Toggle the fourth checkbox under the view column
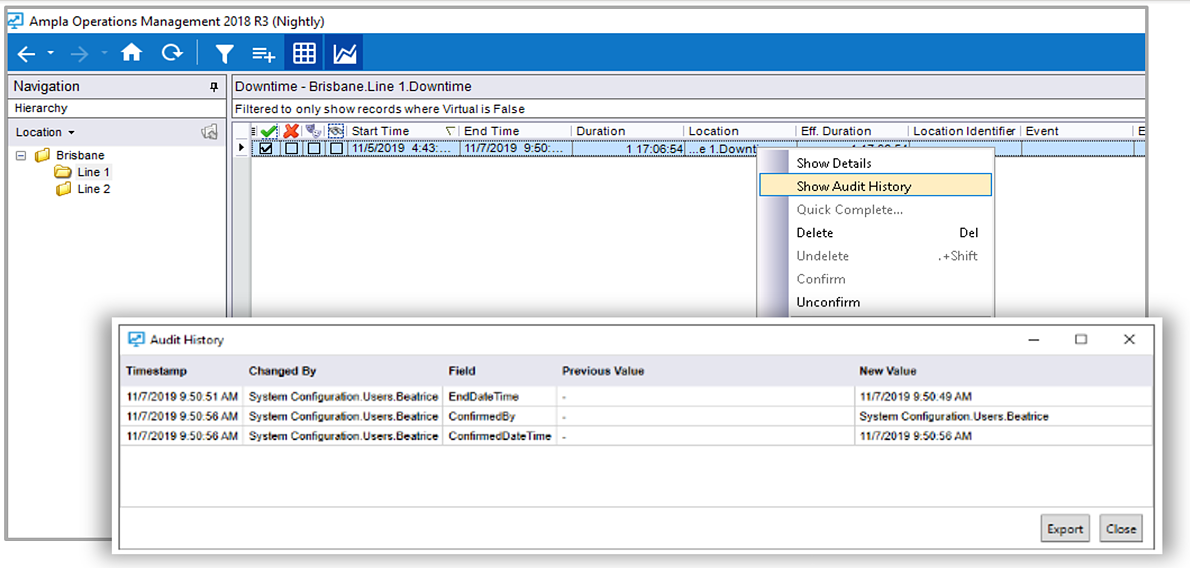 coord(336,149)
